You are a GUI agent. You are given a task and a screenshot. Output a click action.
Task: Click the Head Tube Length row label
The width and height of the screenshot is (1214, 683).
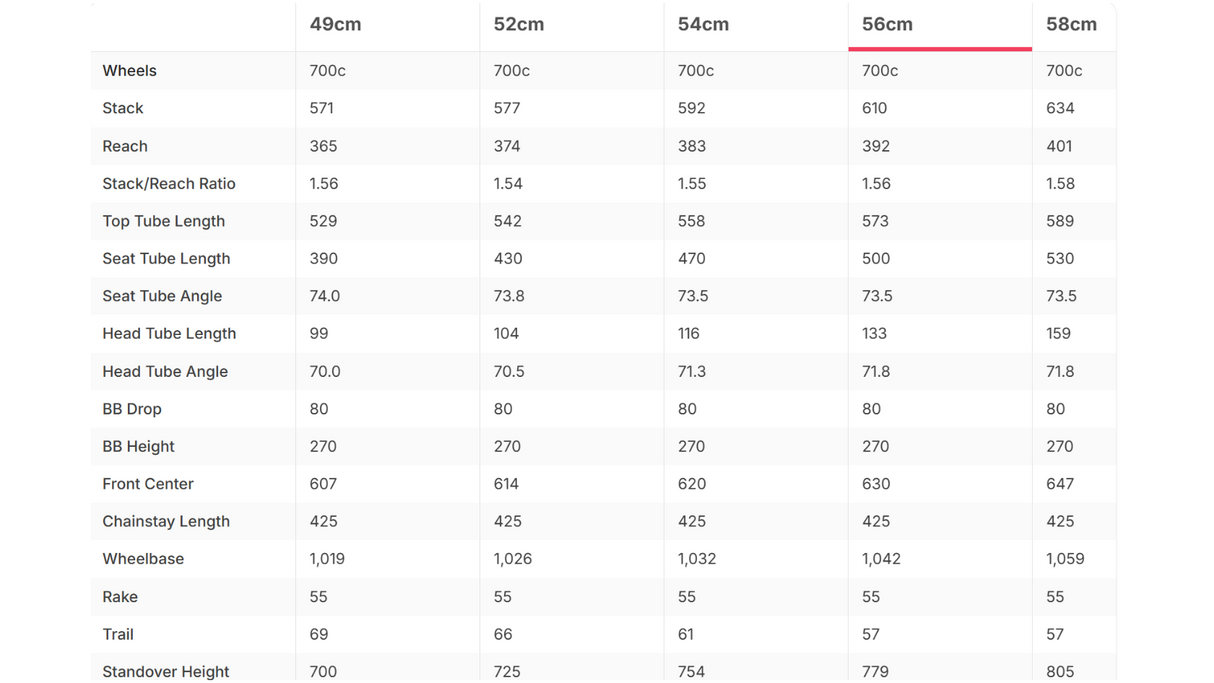point(169,334)
